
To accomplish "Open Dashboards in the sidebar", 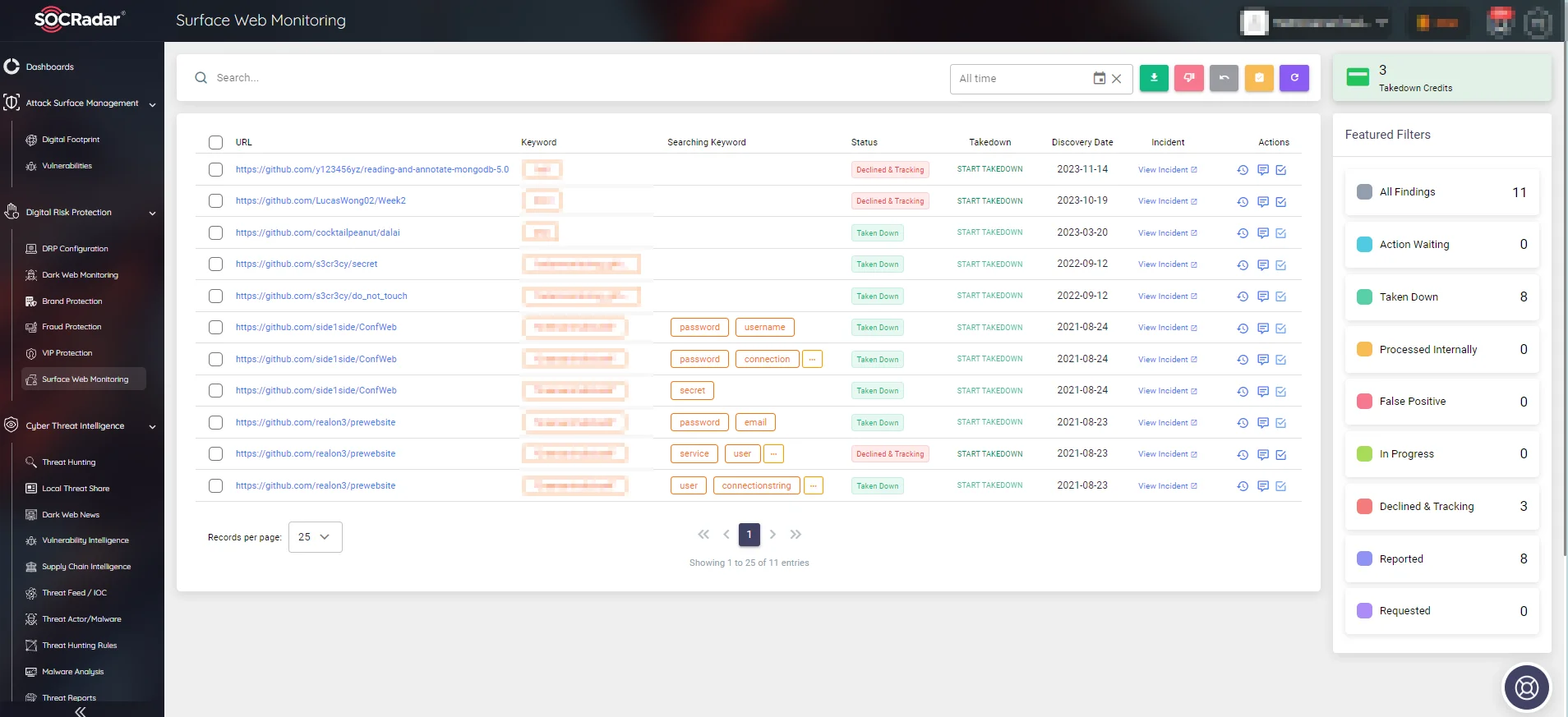I will 50,67.
